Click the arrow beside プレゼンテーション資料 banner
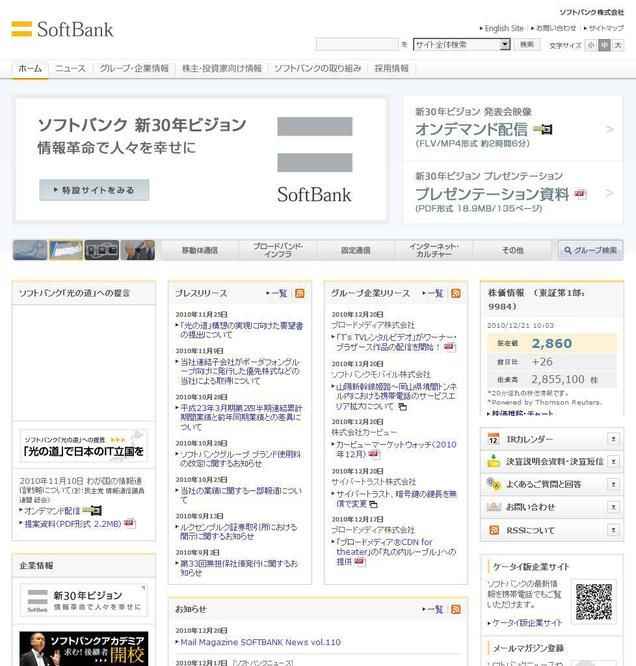 [609, 193]
